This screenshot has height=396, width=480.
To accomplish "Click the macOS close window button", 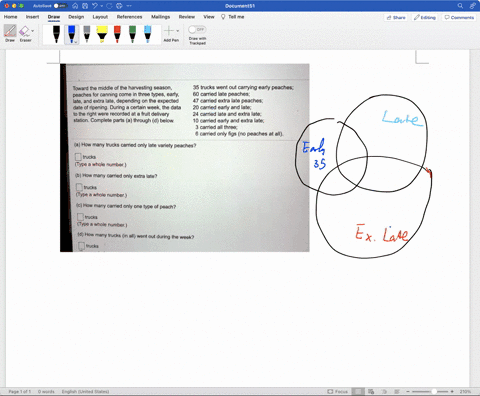I will (7, 6).
